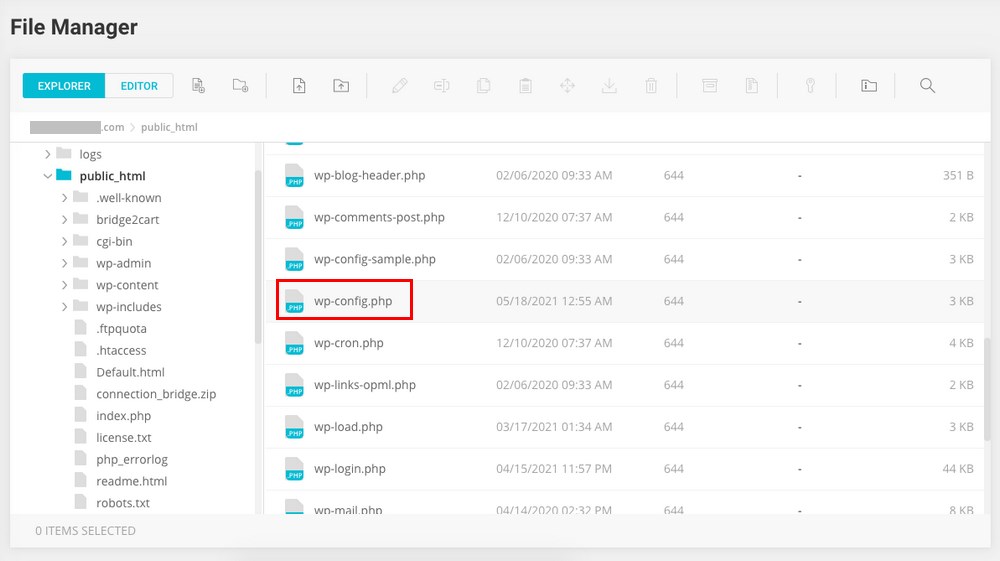
Task: Click date 03/17/2021 01:34 AM cell
Action: coord(554,426)
